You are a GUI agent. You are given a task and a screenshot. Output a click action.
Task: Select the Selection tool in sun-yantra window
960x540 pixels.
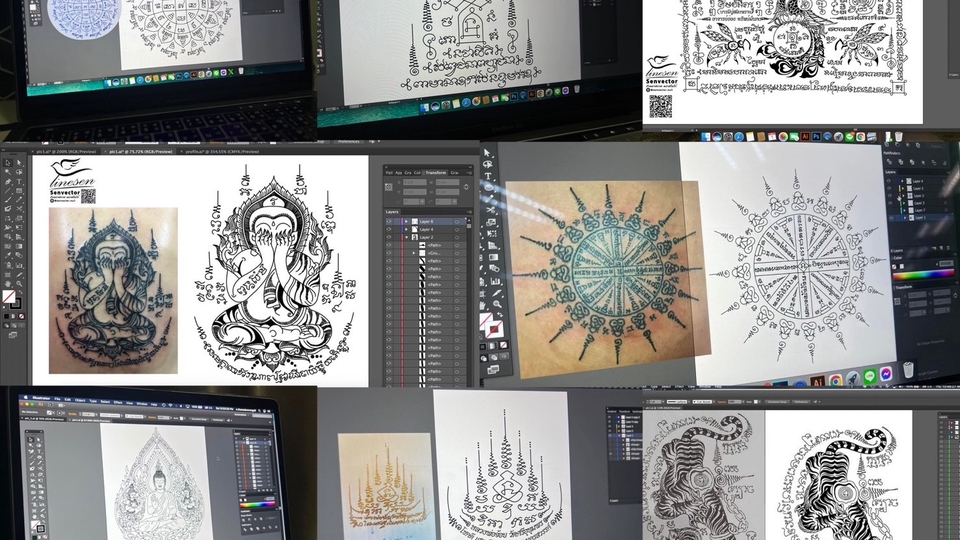[x=487, y=153]
